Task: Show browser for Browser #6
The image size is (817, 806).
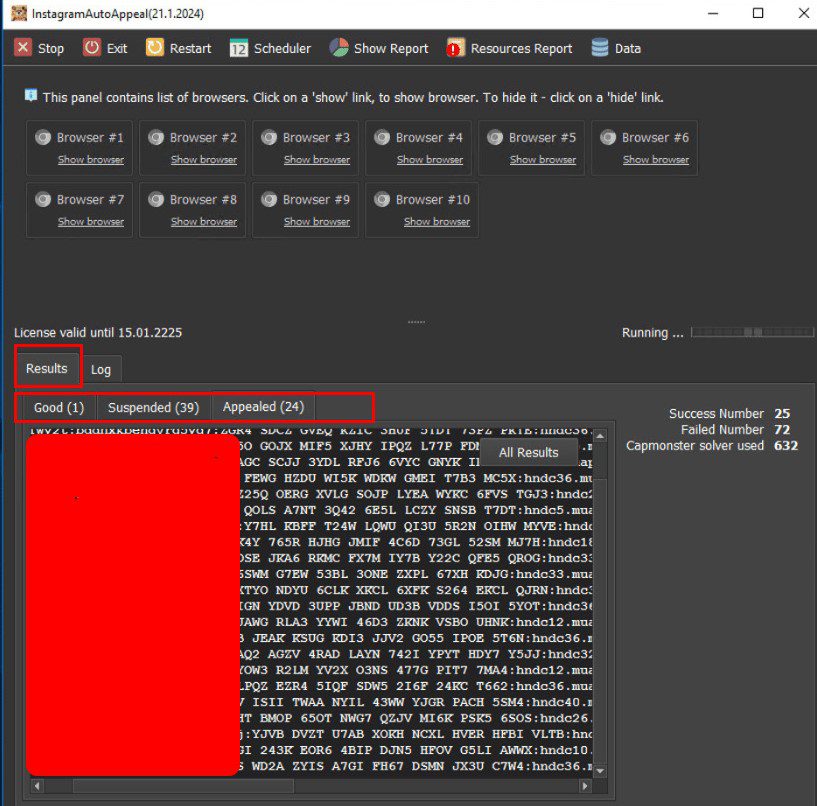Action: pyautogui.click(x=657, y=159)
